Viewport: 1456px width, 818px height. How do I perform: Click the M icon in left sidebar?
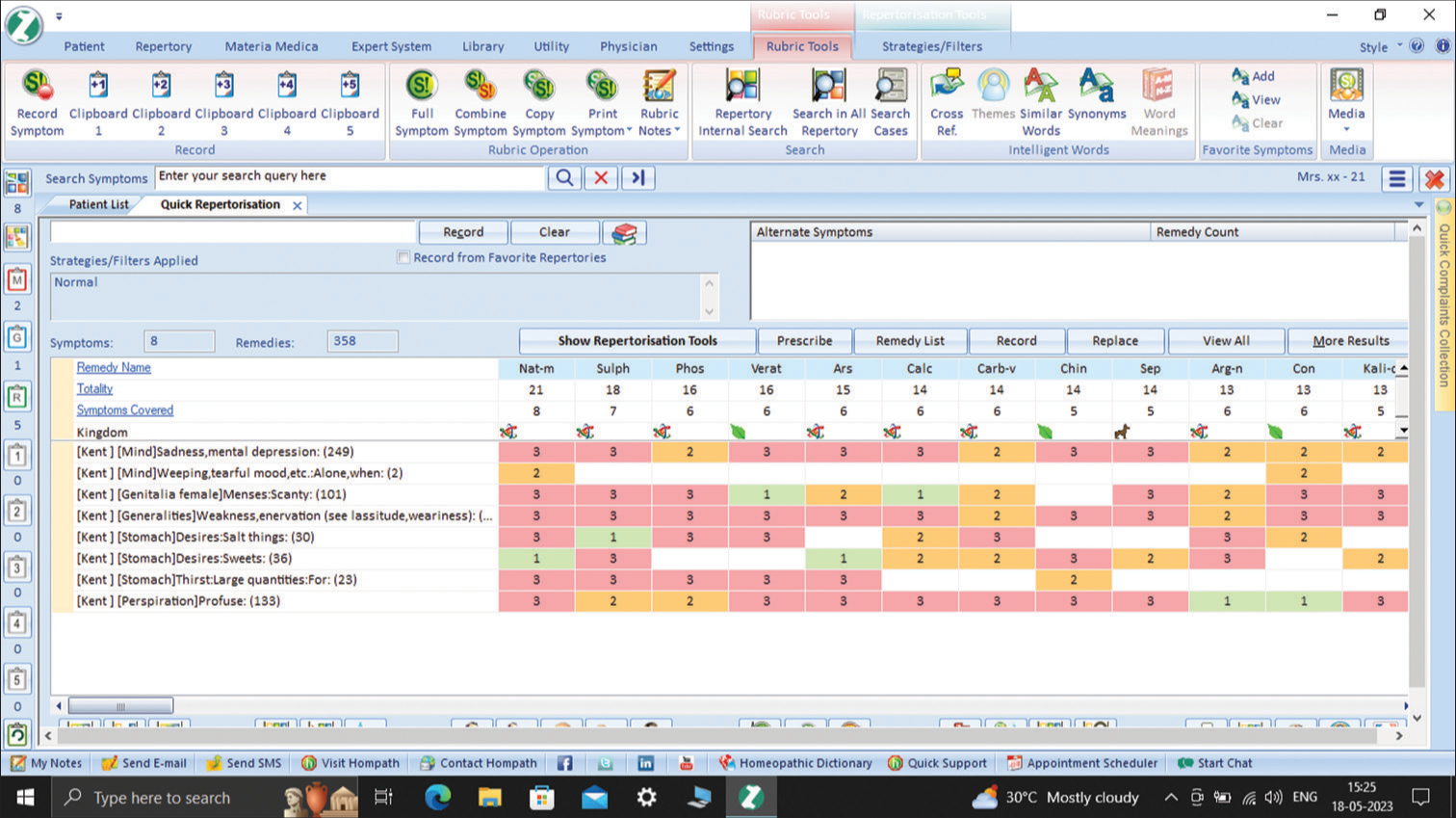pos(16,280)
